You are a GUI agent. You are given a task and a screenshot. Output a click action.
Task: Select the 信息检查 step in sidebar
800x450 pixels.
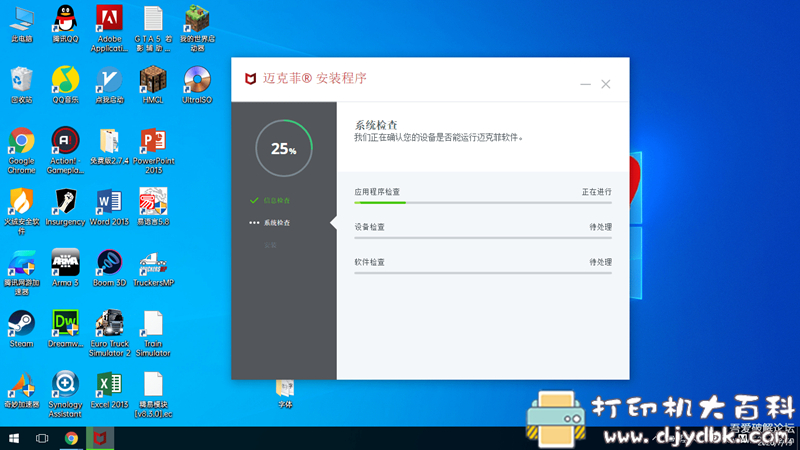pyautogui.click(x=270, y=201)
